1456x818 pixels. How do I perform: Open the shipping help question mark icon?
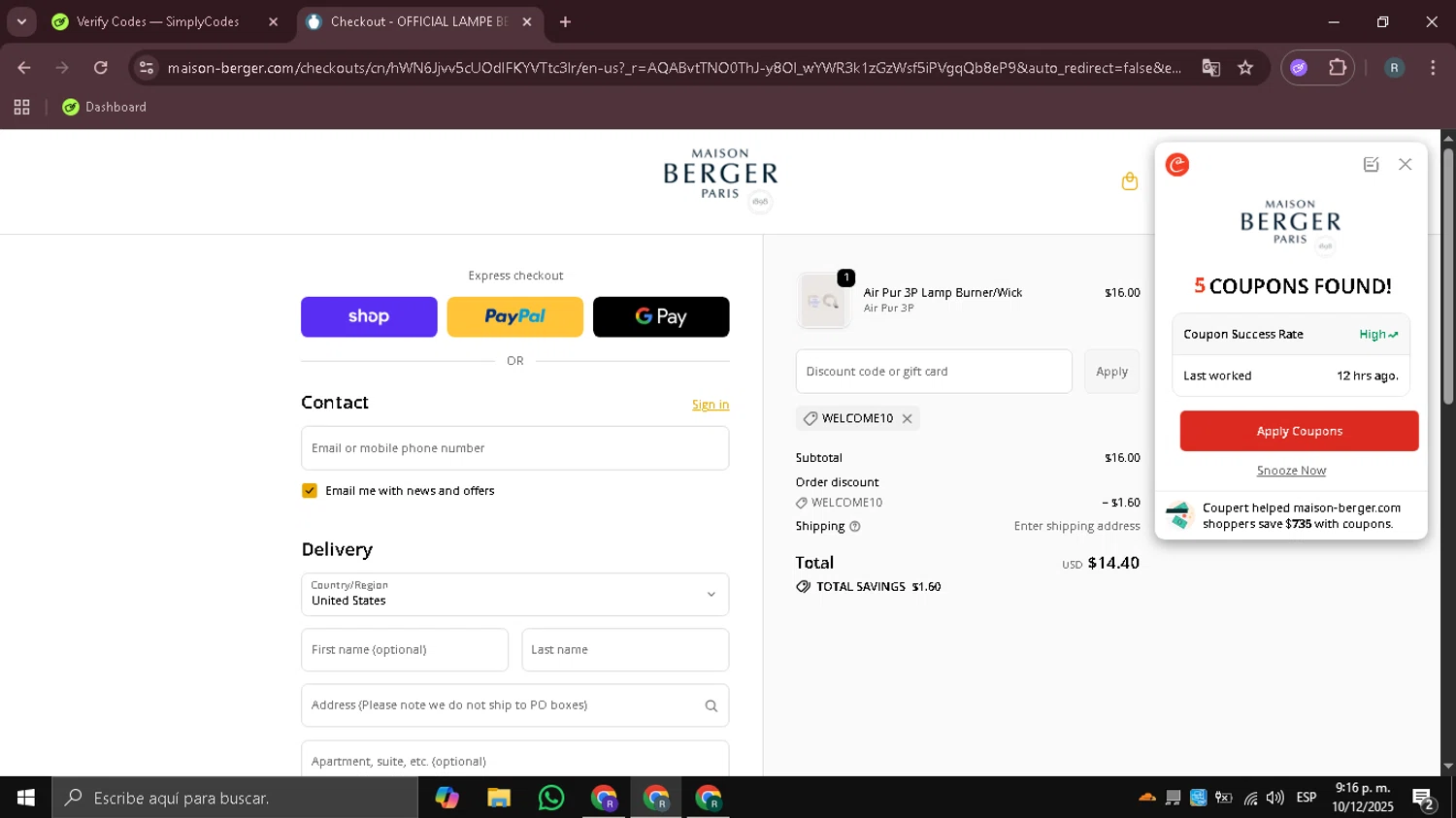coord(855,527)
